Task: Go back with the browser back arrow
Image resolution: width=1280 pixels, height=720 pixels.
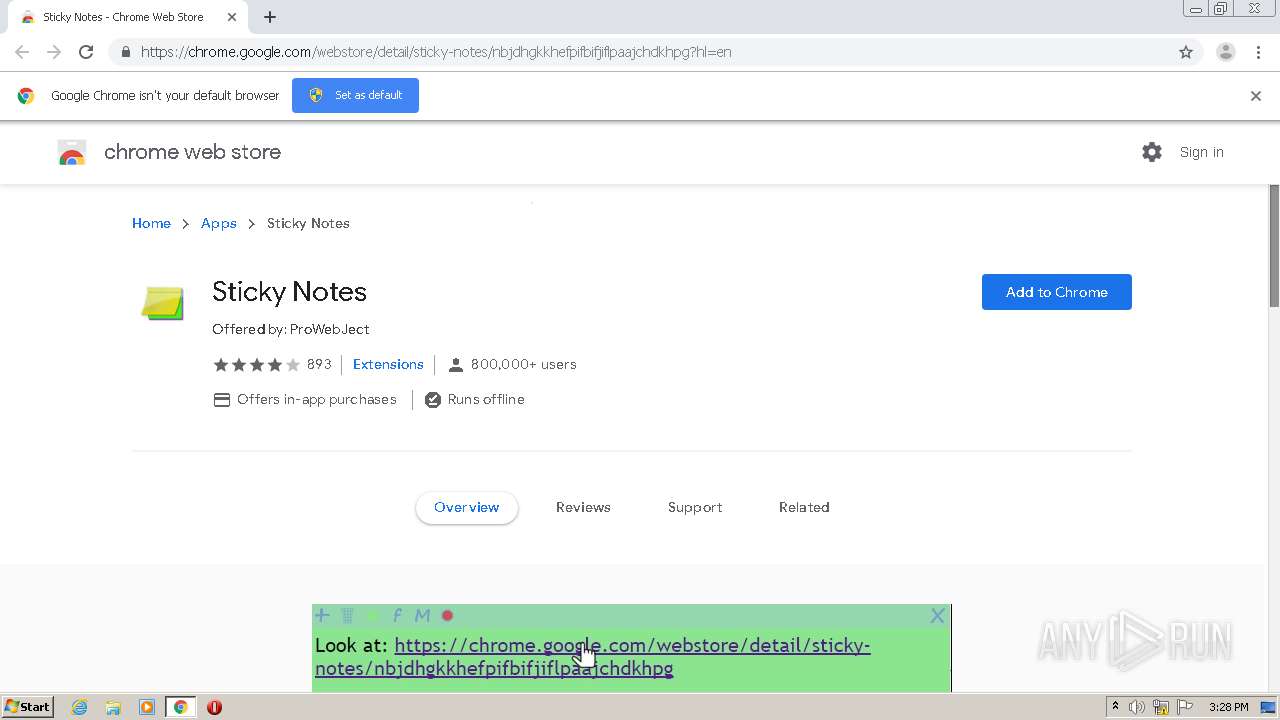Action: [22, 52]
